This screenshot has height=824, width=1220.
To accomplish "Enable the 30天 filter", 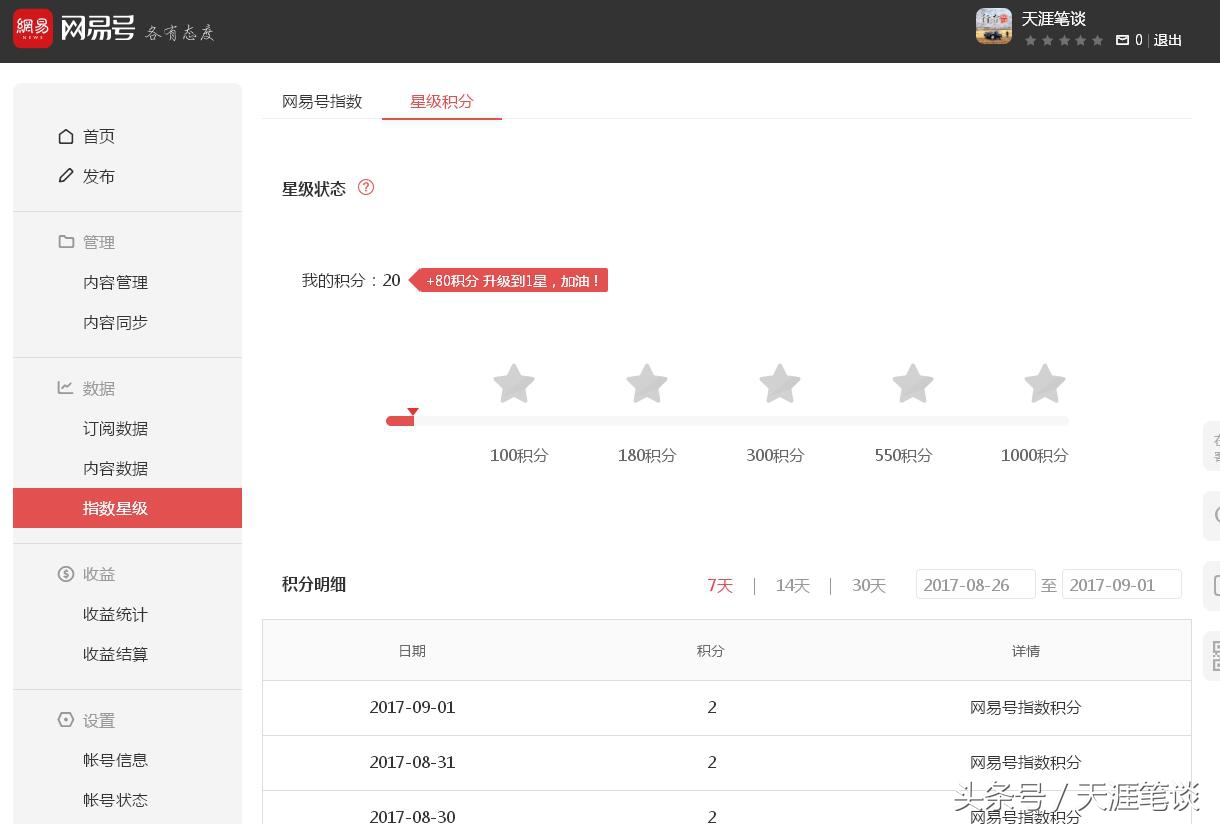I will 868,585.
